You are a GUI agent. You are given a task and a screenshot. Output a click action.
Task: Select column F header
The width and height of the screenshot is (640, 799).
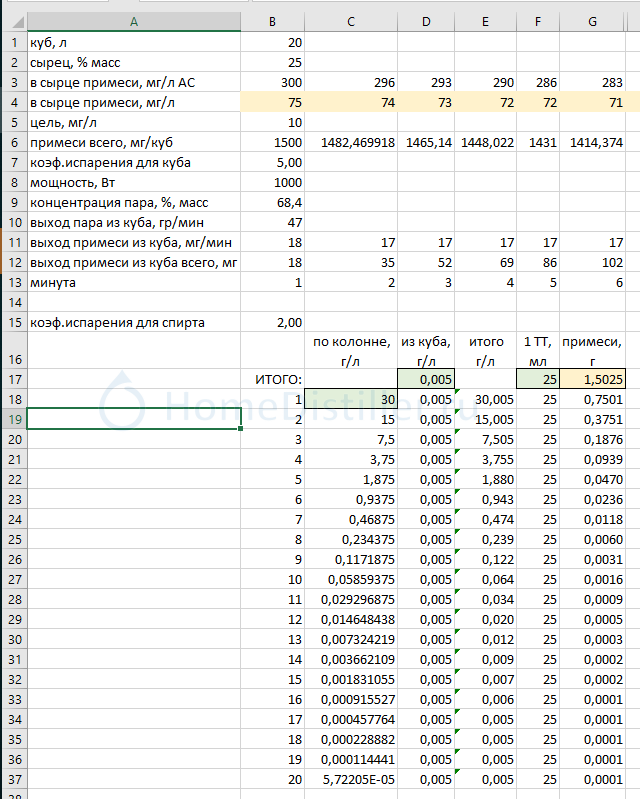538,21
